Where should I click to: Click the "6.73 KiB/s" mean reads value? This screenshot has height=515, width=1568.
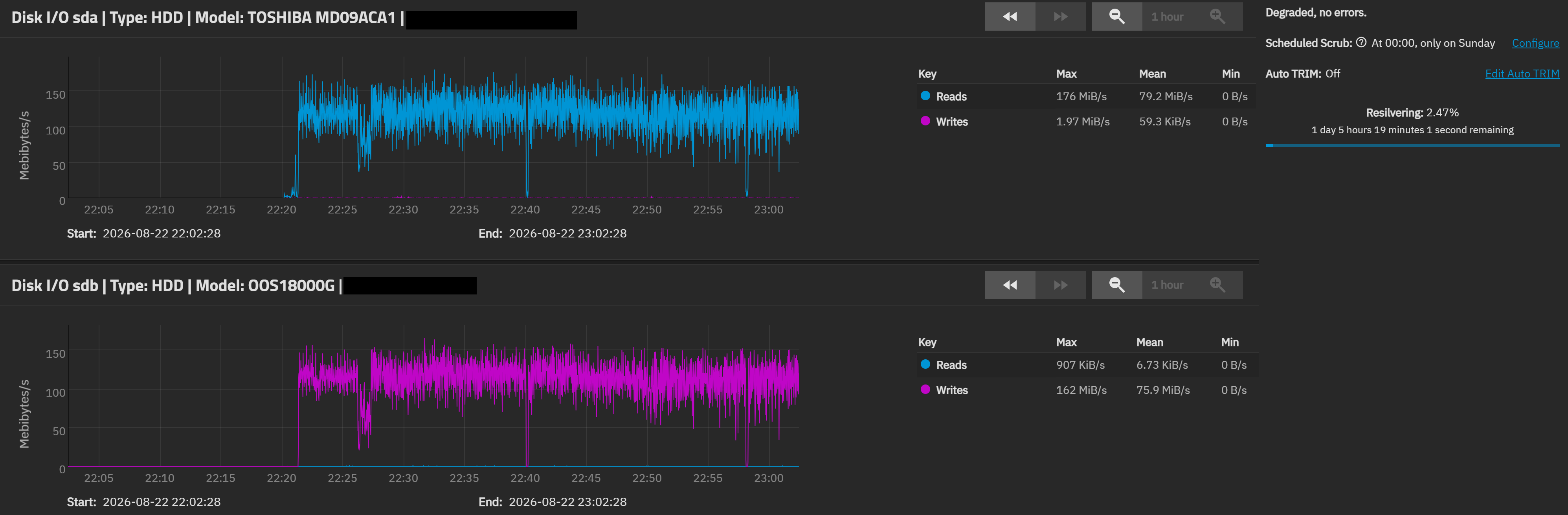click(x=1162, y=365)
